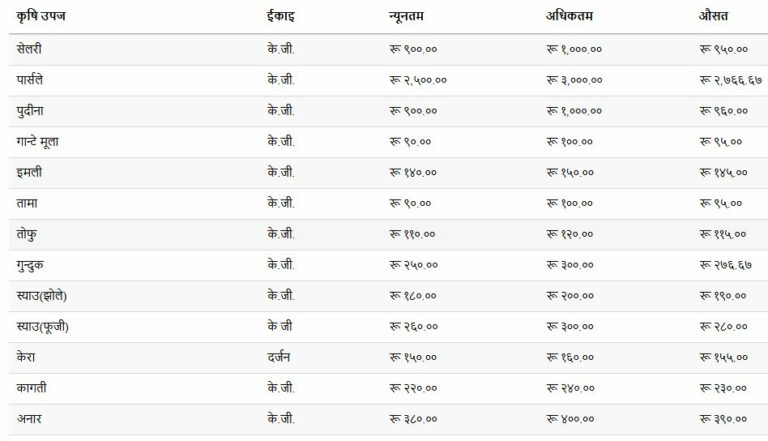Click the ईकाइ column header

(x=281, y=16)
